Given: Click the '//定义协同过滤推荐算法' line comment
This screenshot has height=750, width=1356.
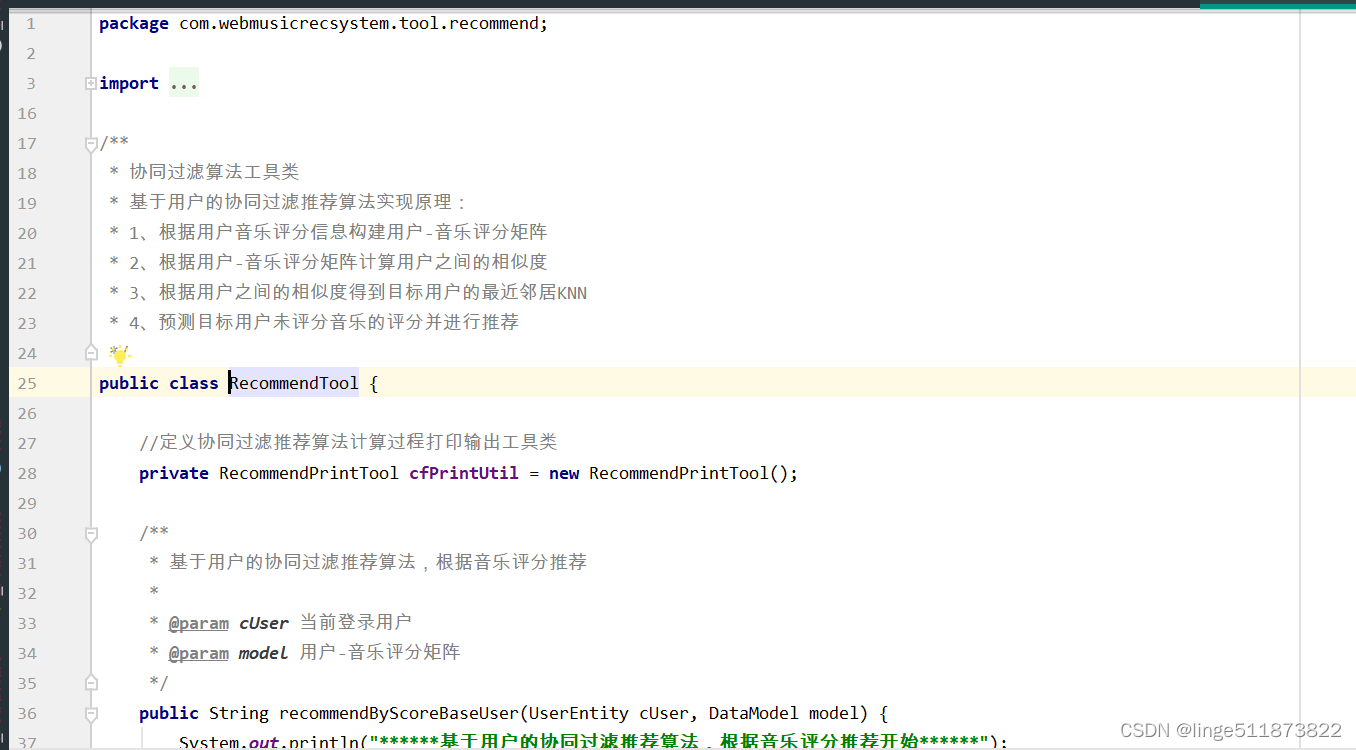Looking at the screenshot, I should (348, 443).
